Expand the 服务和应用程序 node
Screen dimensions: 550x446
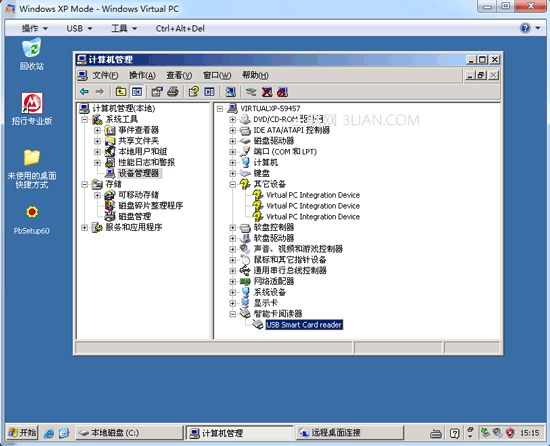coord(85,228)
